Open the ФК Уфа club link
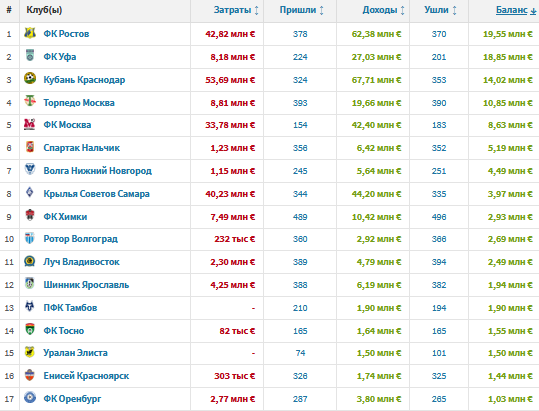The width and height of the screenshot is (539, 411). pyautogui.click(x=59, y=57)
